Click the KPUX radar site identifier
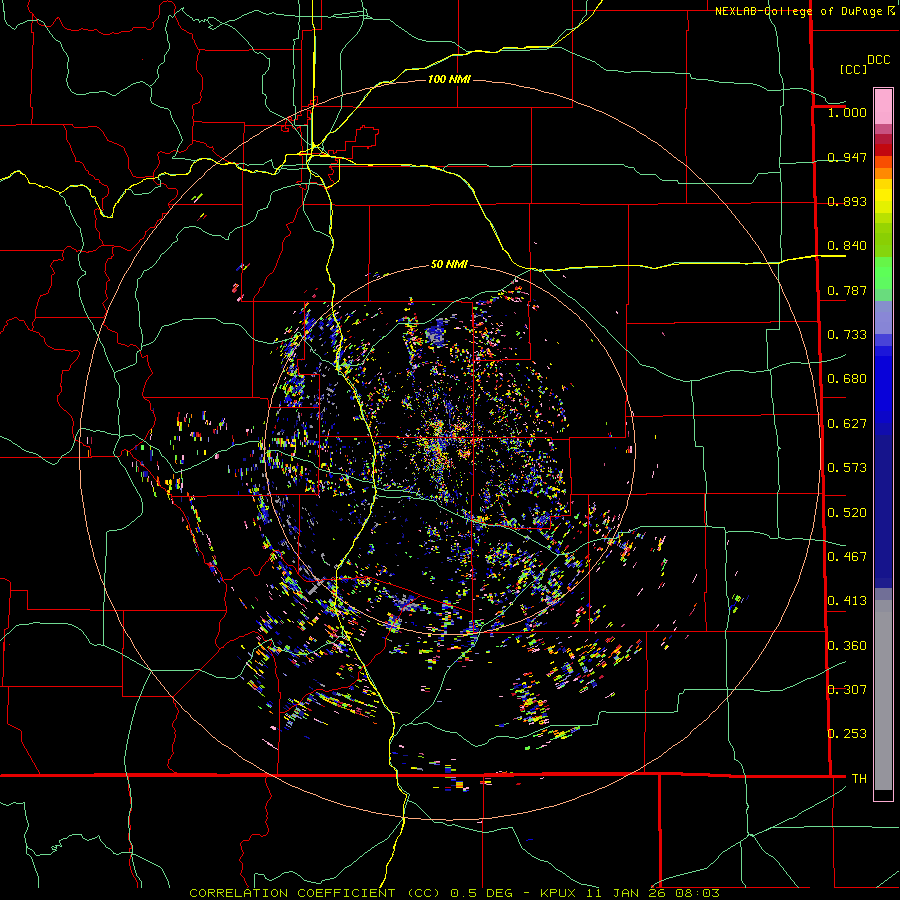Image resolution: width=900 pixels, height=900 pixels. coord(559,893)
